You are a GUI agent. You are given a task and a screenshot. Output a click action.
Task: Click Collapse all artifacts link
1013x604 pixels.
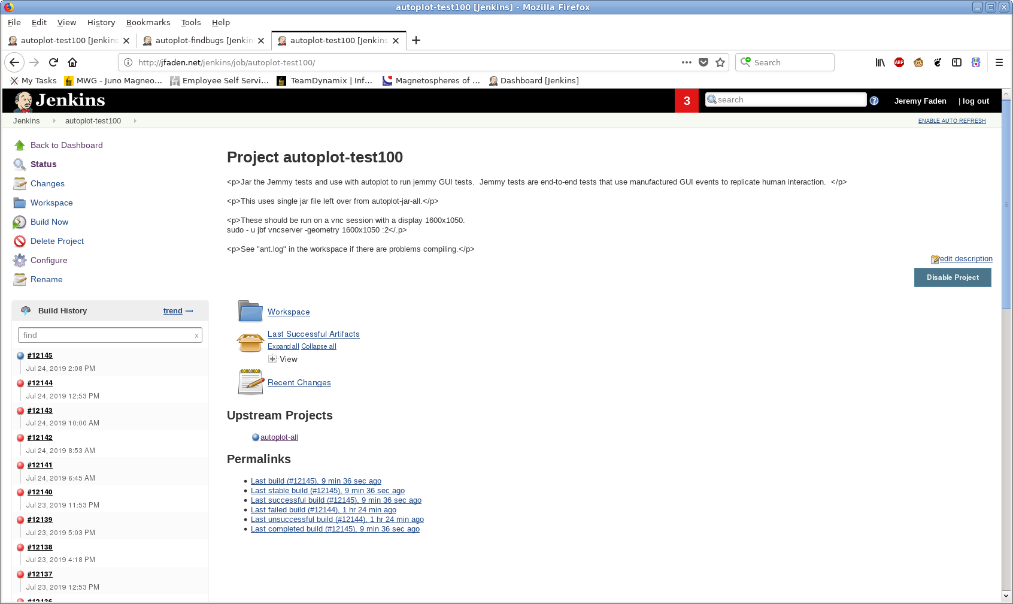pyautogui.click(x=319, y=346)
